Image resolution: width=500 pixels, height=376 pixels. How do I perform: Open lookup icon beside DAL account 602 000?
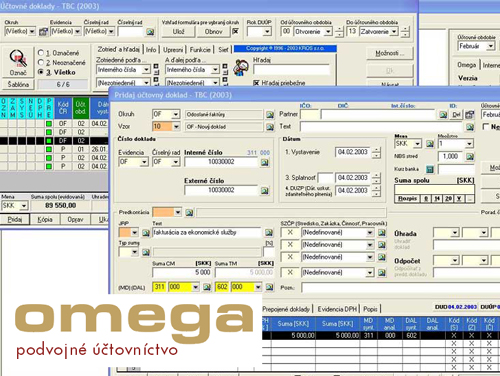269,287
